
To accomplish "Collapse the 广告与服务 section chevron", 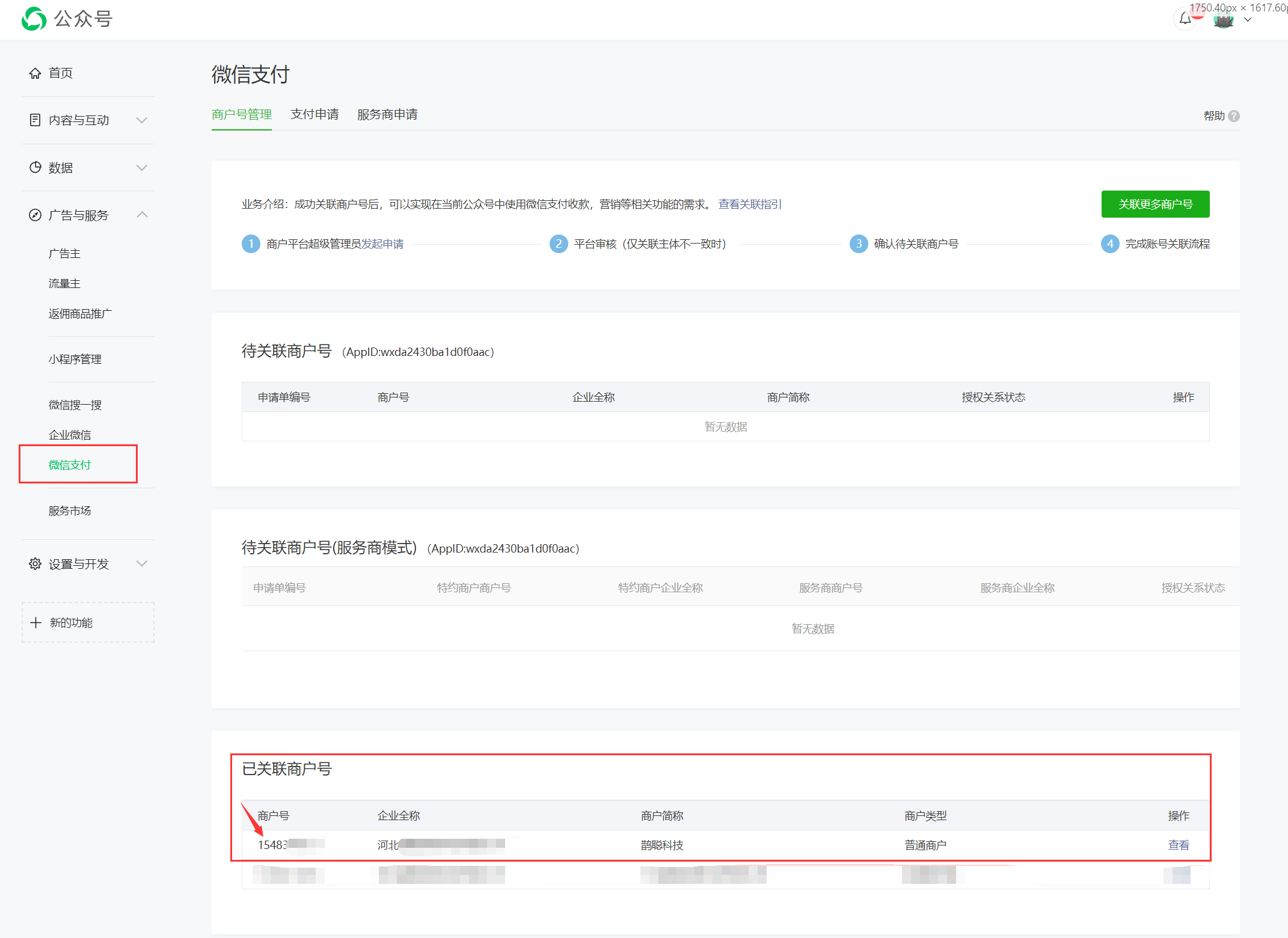I will click(142, 215).
